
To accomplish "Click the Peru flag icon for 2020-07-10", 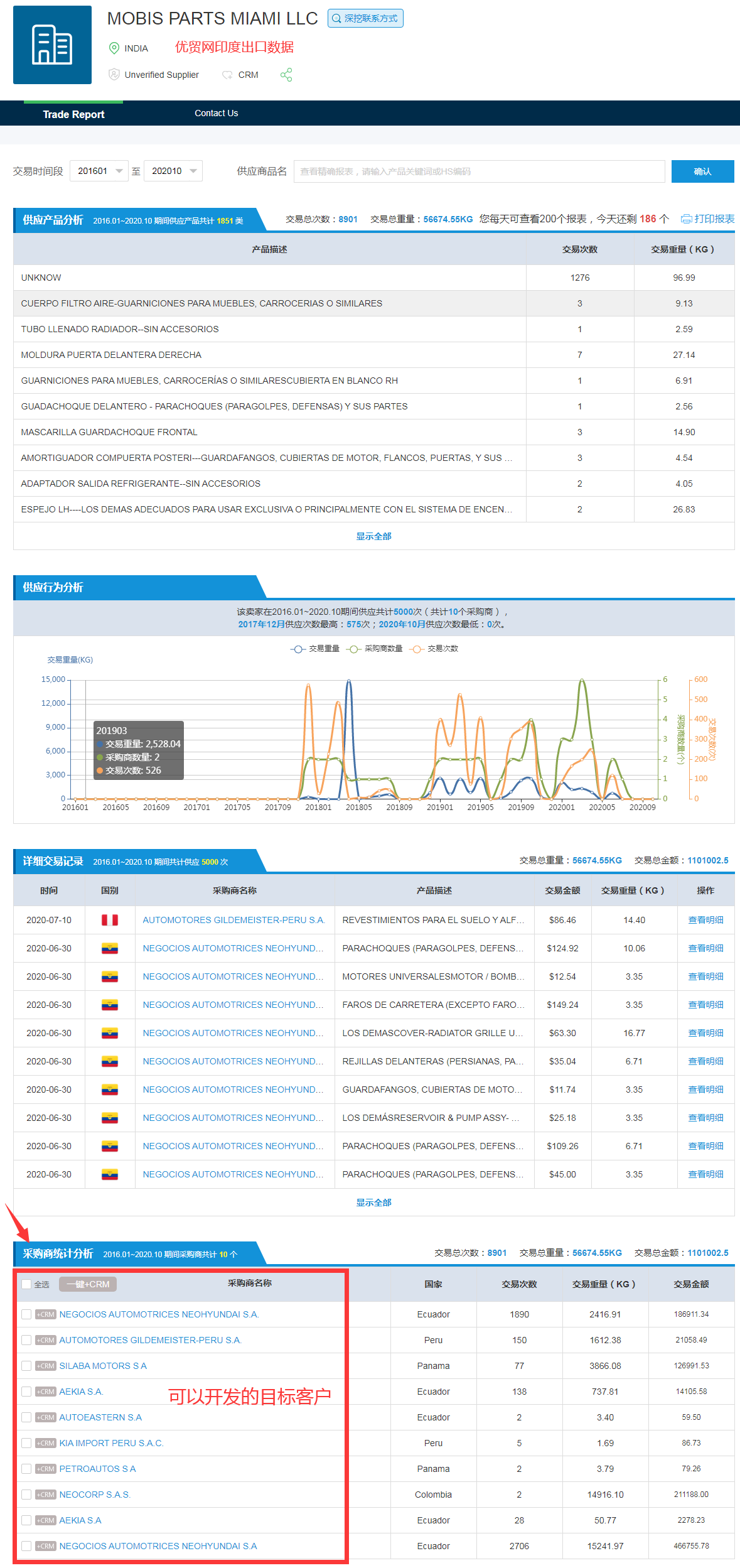I will [x=110, y=920].
